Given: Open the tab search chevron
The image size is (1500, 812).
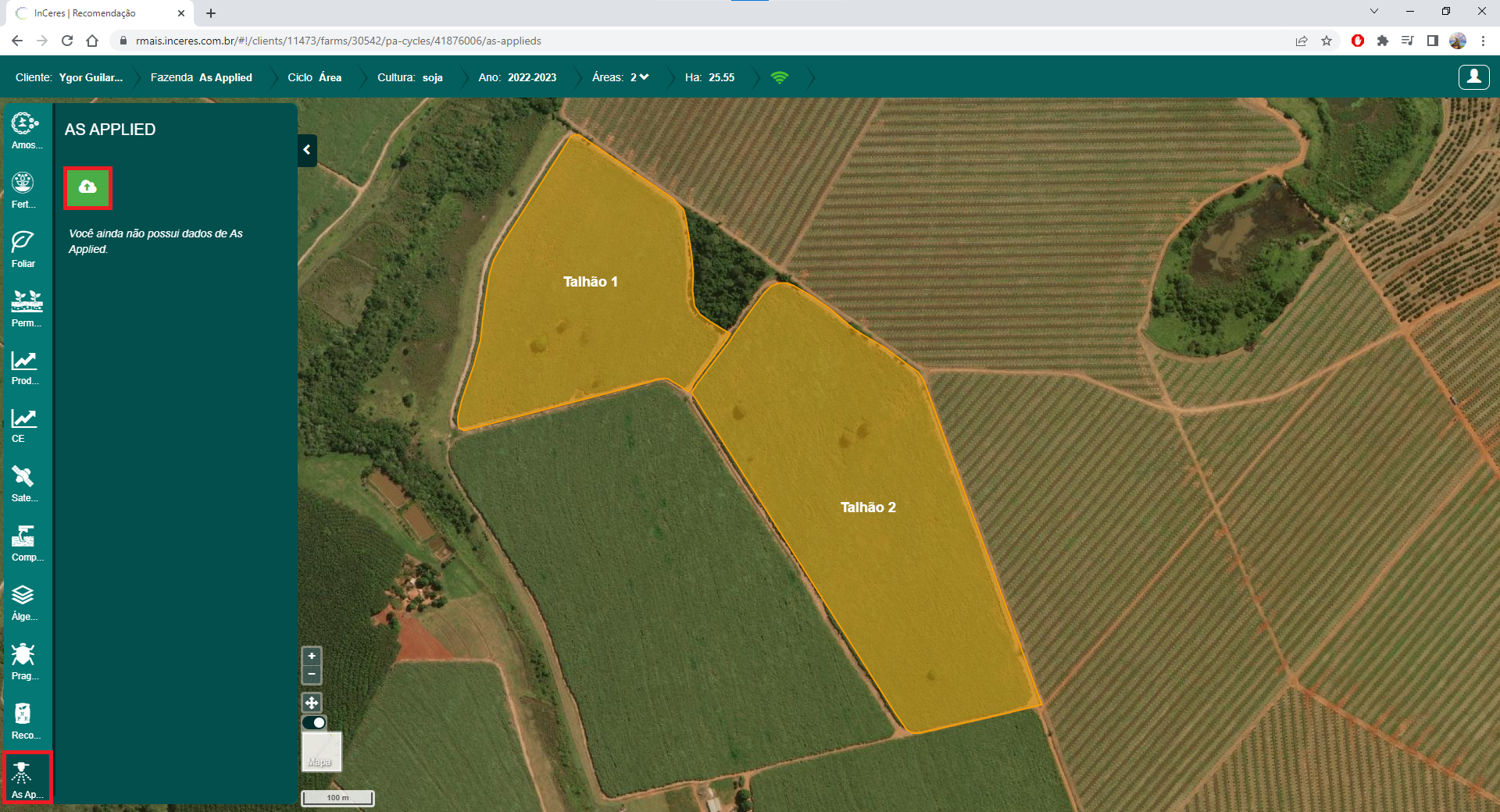Looking at the screenshot, I should point(1374,11).
